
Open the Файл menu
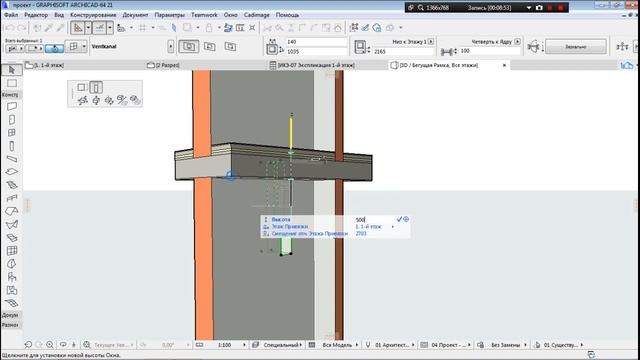pos(11,15)
